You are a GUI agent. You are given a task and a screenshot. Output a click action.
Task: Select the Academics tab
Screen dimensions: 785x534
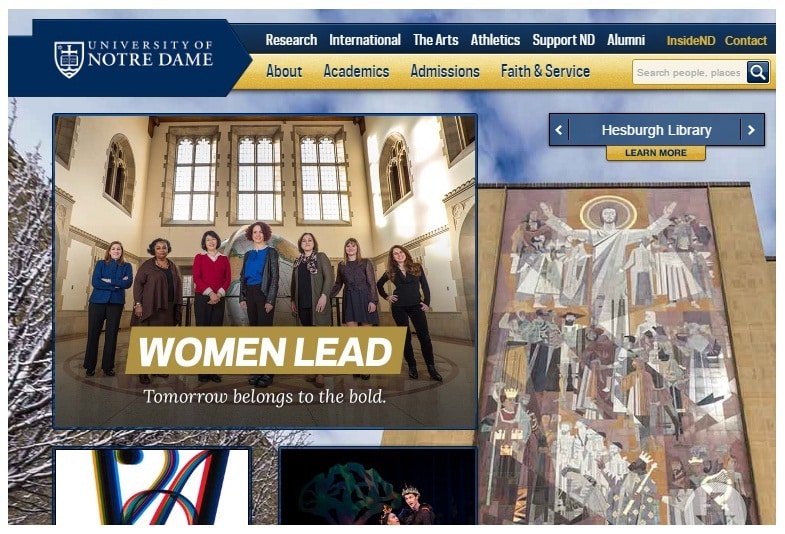click(356, 72)
